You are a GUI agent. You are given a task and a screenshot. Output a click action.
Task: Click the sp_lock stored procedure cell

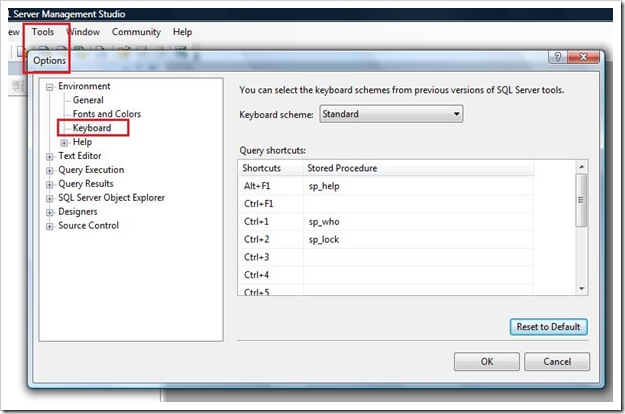click(x=418, y=239)
